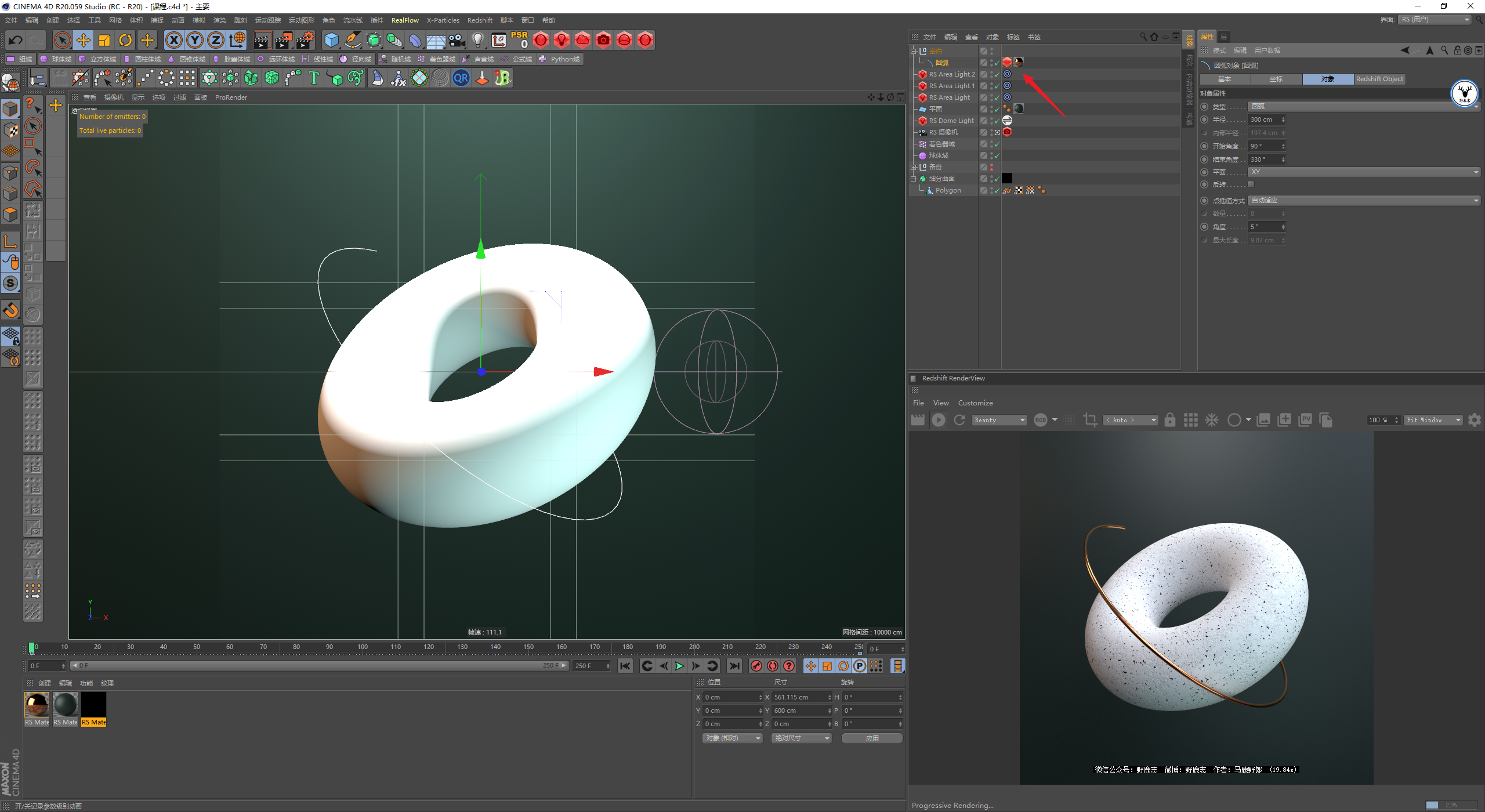
Task: Toggle the X axis lock button
Action: coord(173,40)
